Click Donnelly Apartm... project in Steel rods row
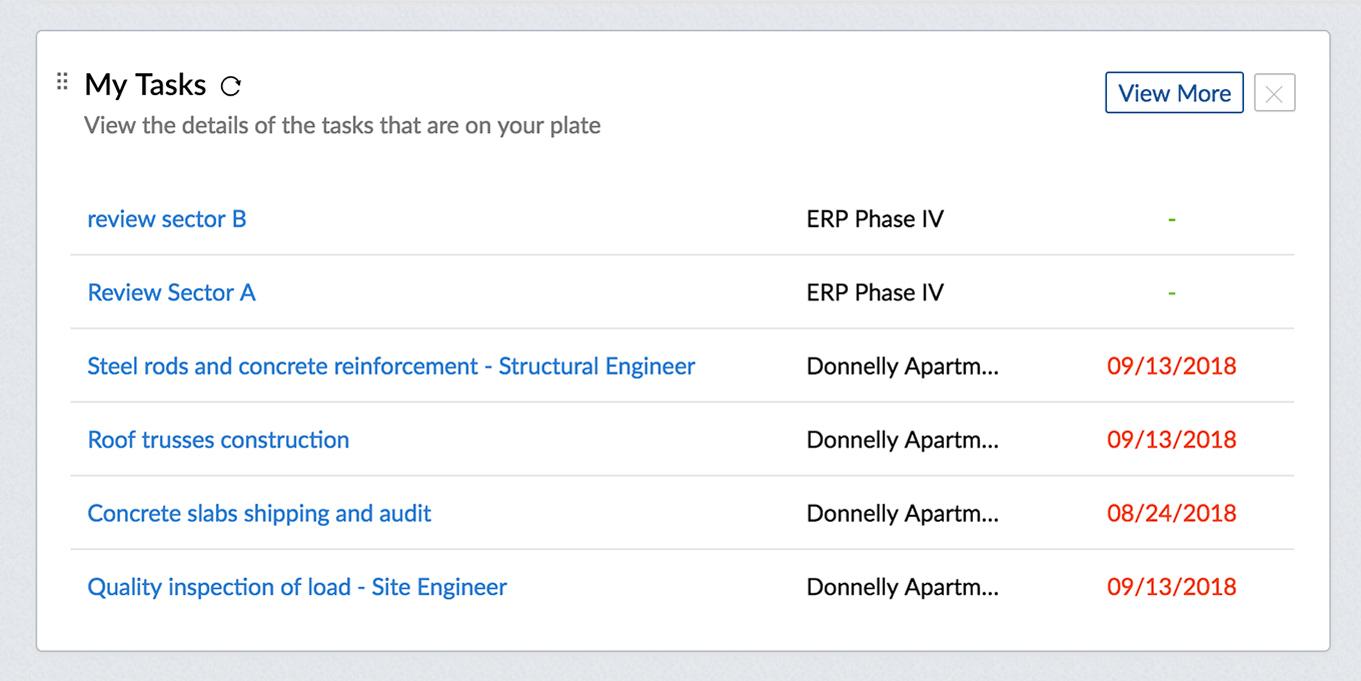Image resolution: width=1361 pixels, height=681 pixels. (x=902, y=366)
